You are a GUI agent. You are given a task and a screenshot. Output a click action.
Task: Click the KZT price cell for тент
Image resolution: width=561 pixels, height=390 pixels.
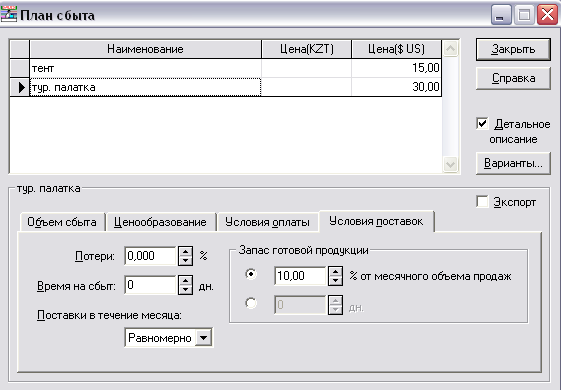(x=307, y=68)
